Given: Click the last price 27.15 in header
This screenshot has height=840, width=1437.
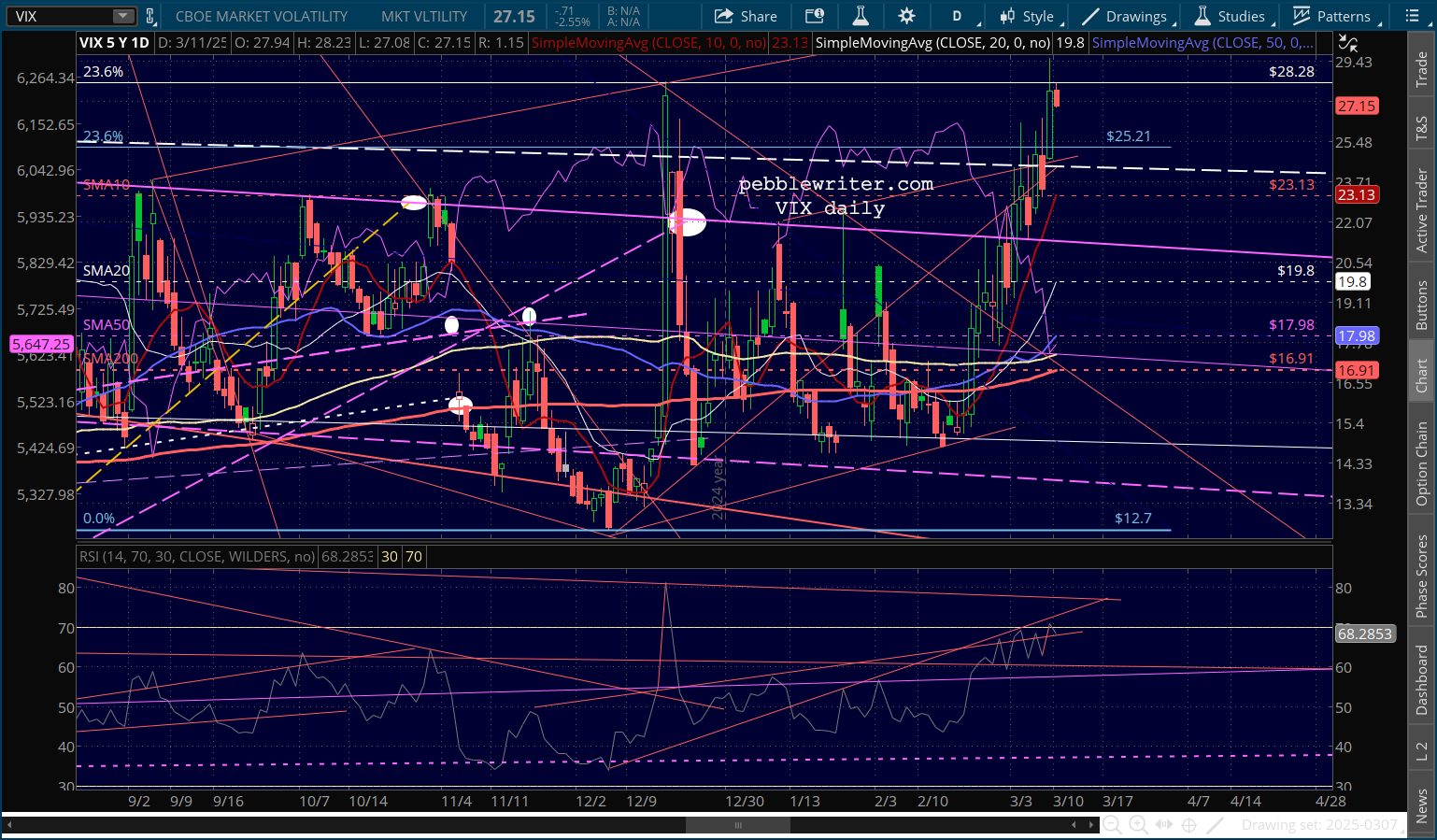Looking at the screenshot, I should pos(515,16).
